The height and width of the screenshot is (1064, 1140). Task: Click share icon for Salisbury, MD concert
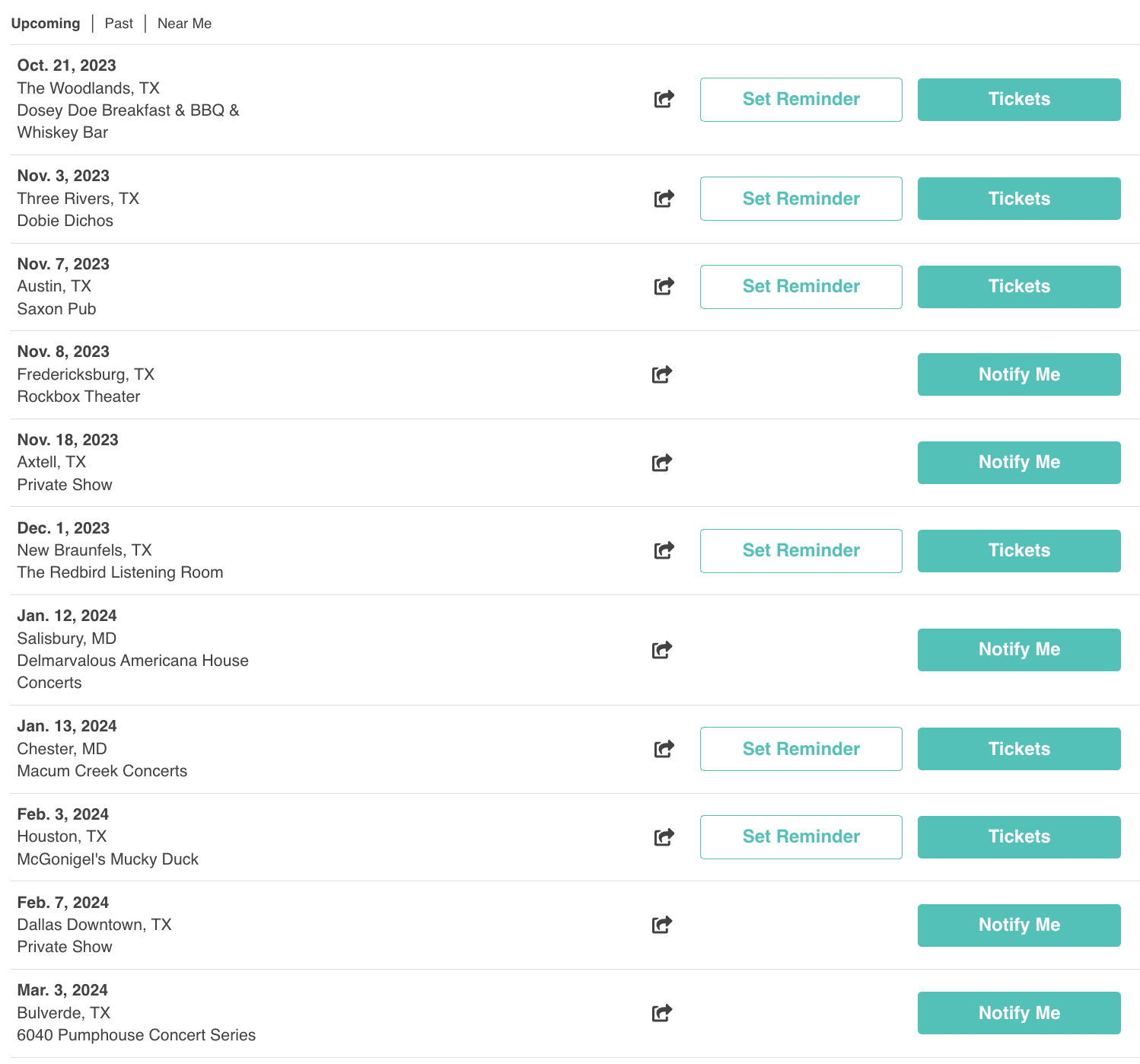(662, 649)
